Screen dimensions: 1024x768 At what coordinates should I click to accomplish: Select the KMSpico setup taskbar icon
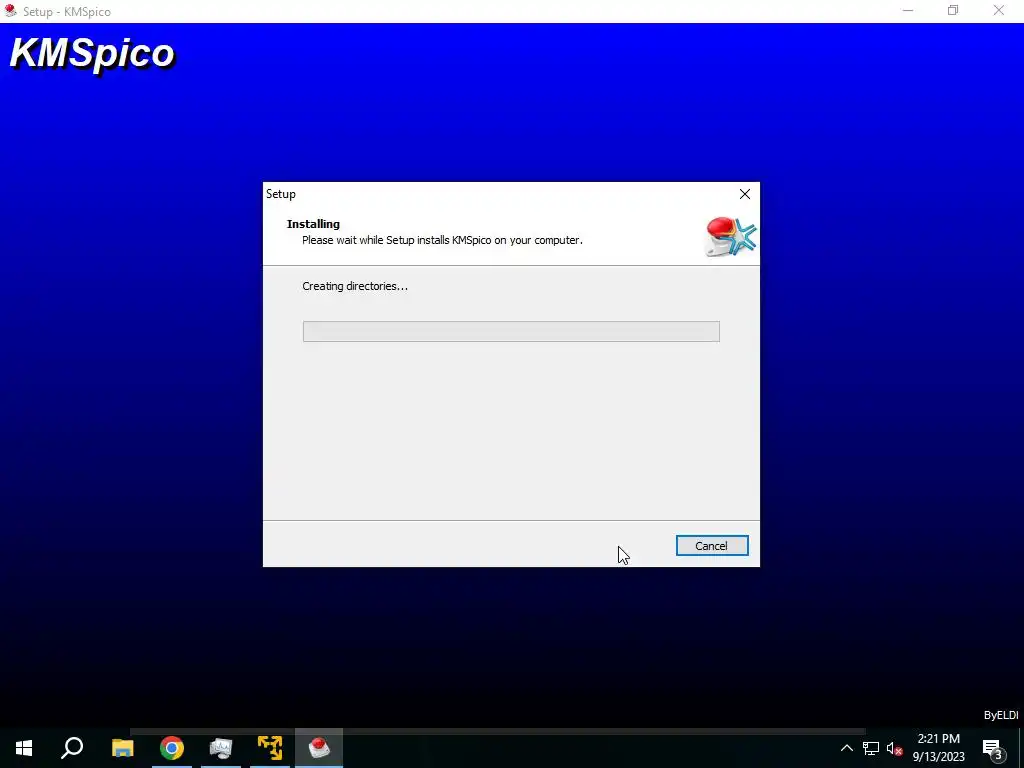pyautogui.click(x=319, y=748)
